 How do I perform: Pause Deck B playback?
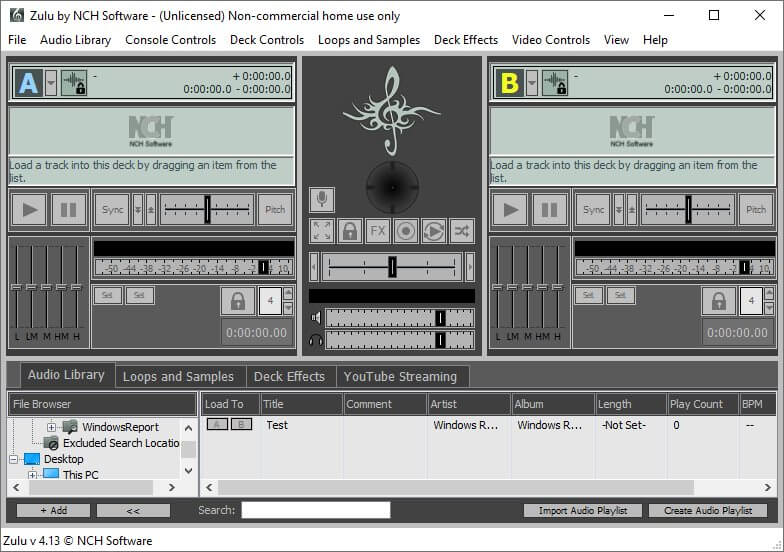pyautogui.click(x=549, y=210)
